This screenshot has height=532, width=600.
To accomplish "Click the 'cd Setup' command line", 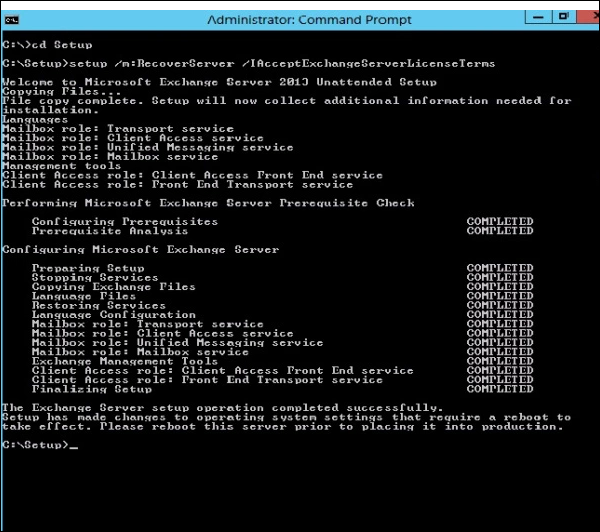I will [x=47, y=45].
